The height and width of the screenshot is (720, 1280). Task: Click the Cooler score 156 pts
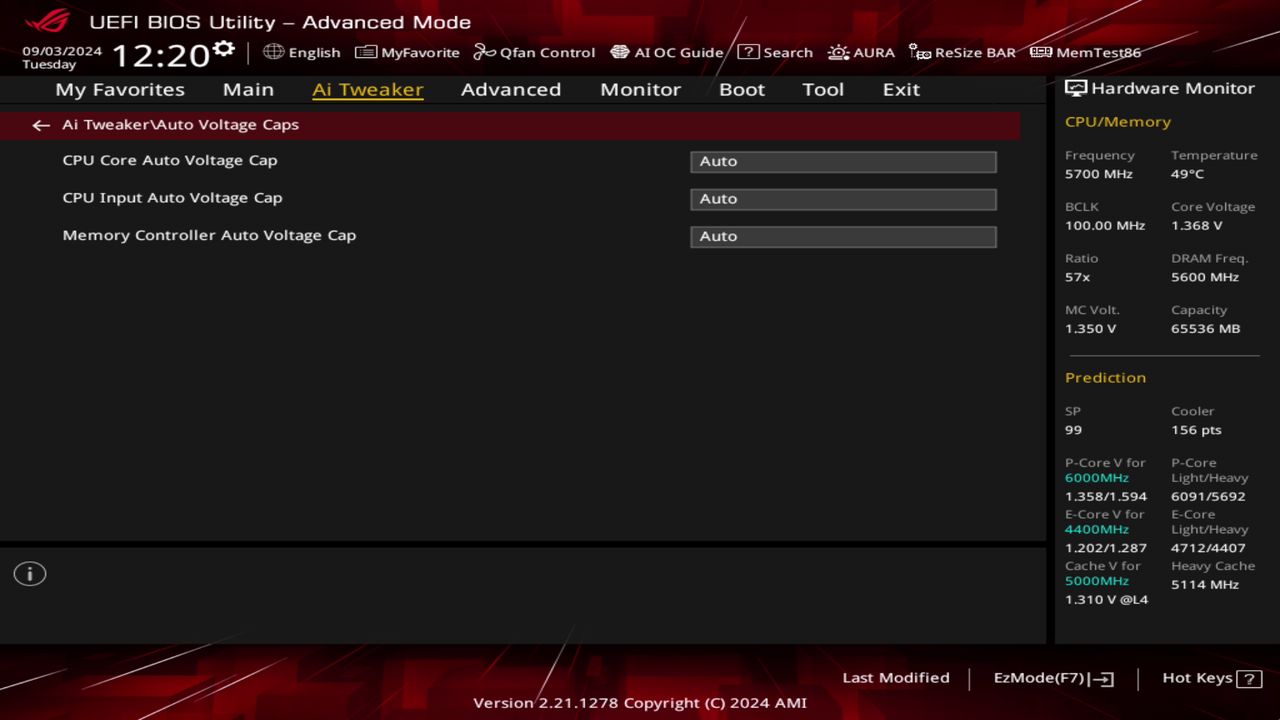pos(1196,430)
